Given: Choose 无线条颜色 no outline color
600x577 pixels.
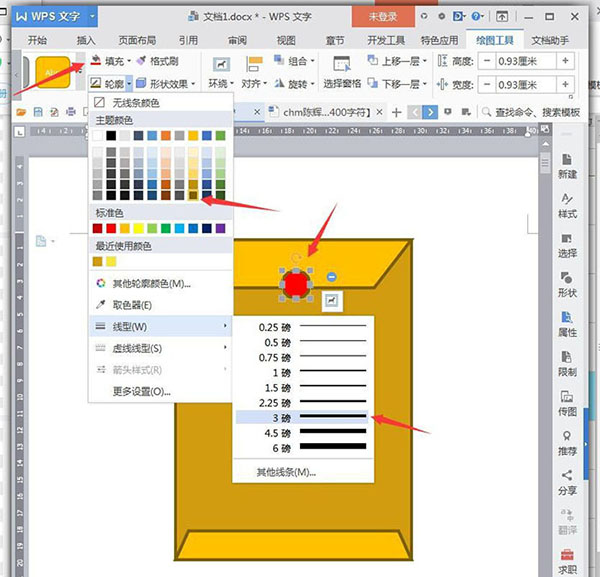Looking at the screenshot, I should point(161,103).
